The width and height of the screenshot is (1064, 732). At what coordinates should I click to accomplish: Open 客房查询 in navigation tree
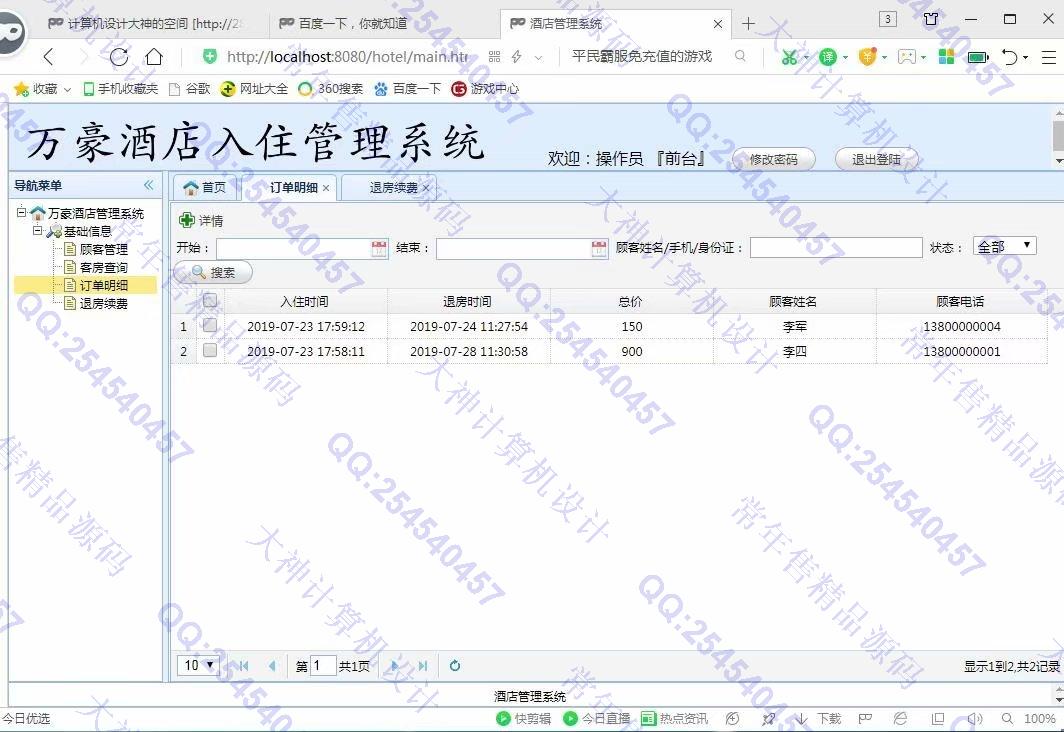click(103, 267)
